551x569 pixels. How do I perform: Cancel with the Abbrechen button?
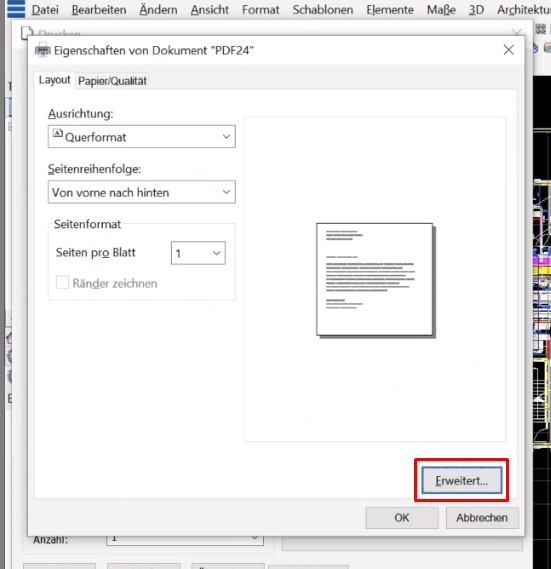point(482,518)
